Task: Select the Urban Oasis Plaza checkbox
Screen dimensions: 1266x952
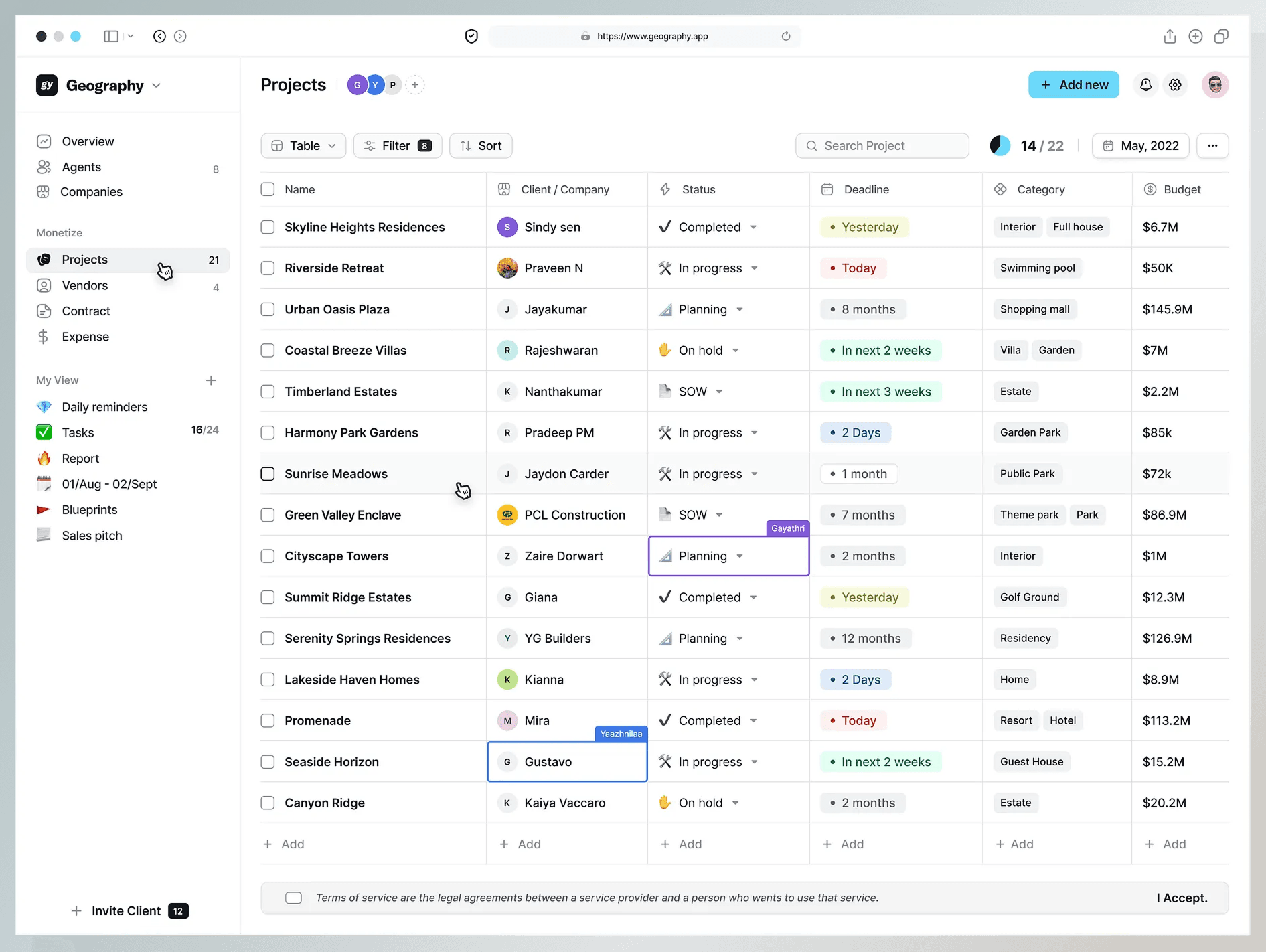Action: pos(268,309)
